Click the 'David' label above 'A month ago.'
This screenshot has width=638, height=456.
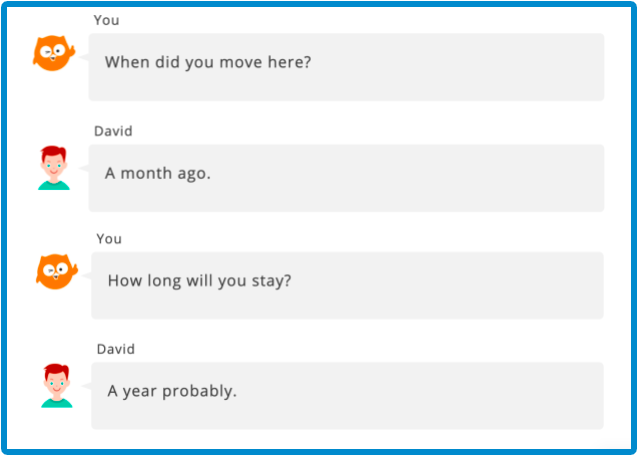point(113,131)
